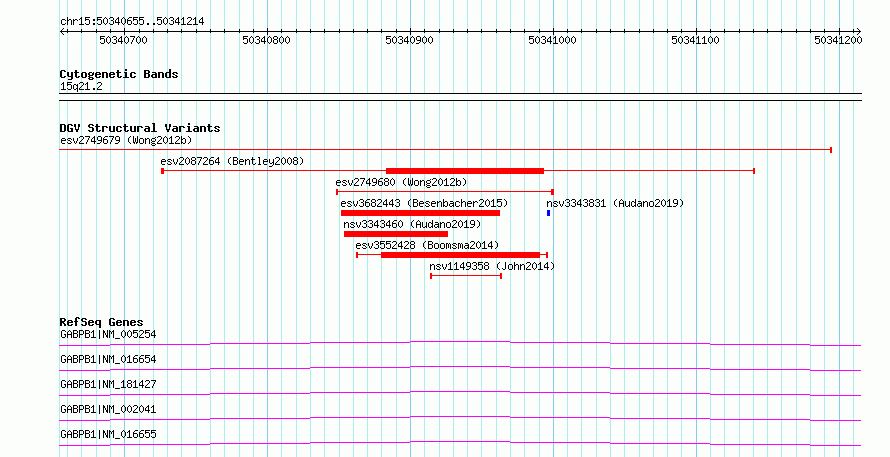Click small blue marker of nsv3343831
890x457 pixels.
pyautogui.click(x=548, y=213)
